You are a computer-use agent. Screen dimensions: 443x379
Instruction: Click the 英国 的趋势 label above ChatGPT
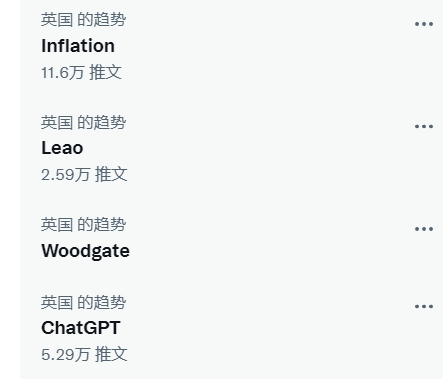pos(83,302)
